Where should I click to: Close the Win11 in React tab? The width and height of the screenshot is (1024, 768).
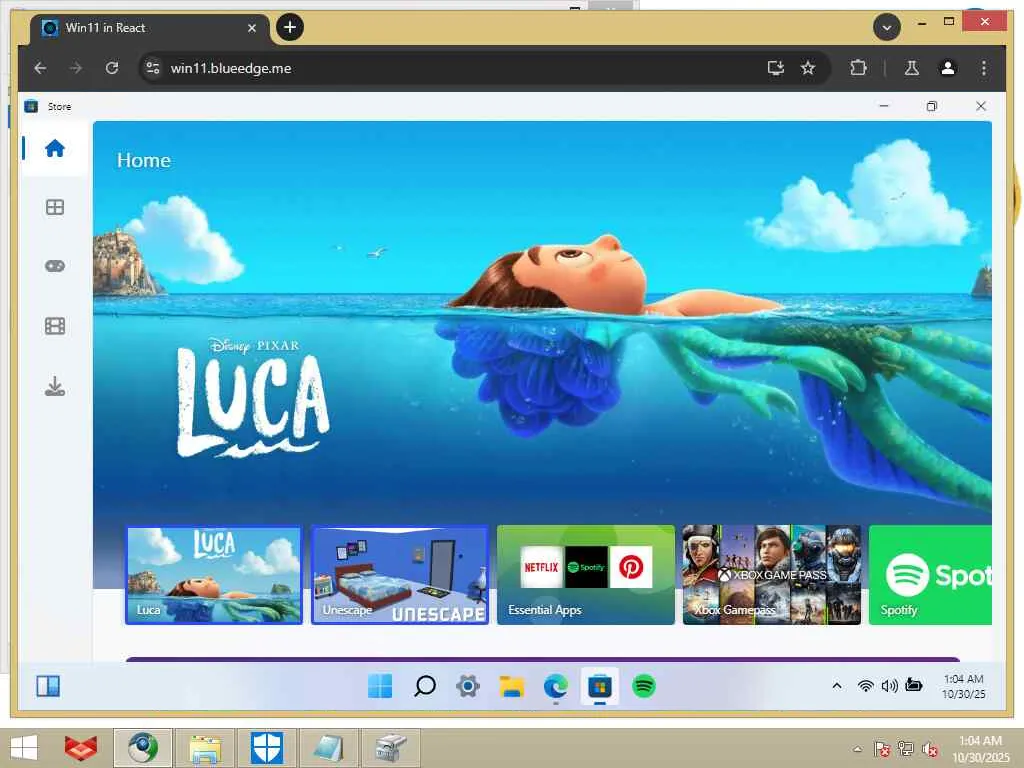pyautogui.click(x=252, y=28)
